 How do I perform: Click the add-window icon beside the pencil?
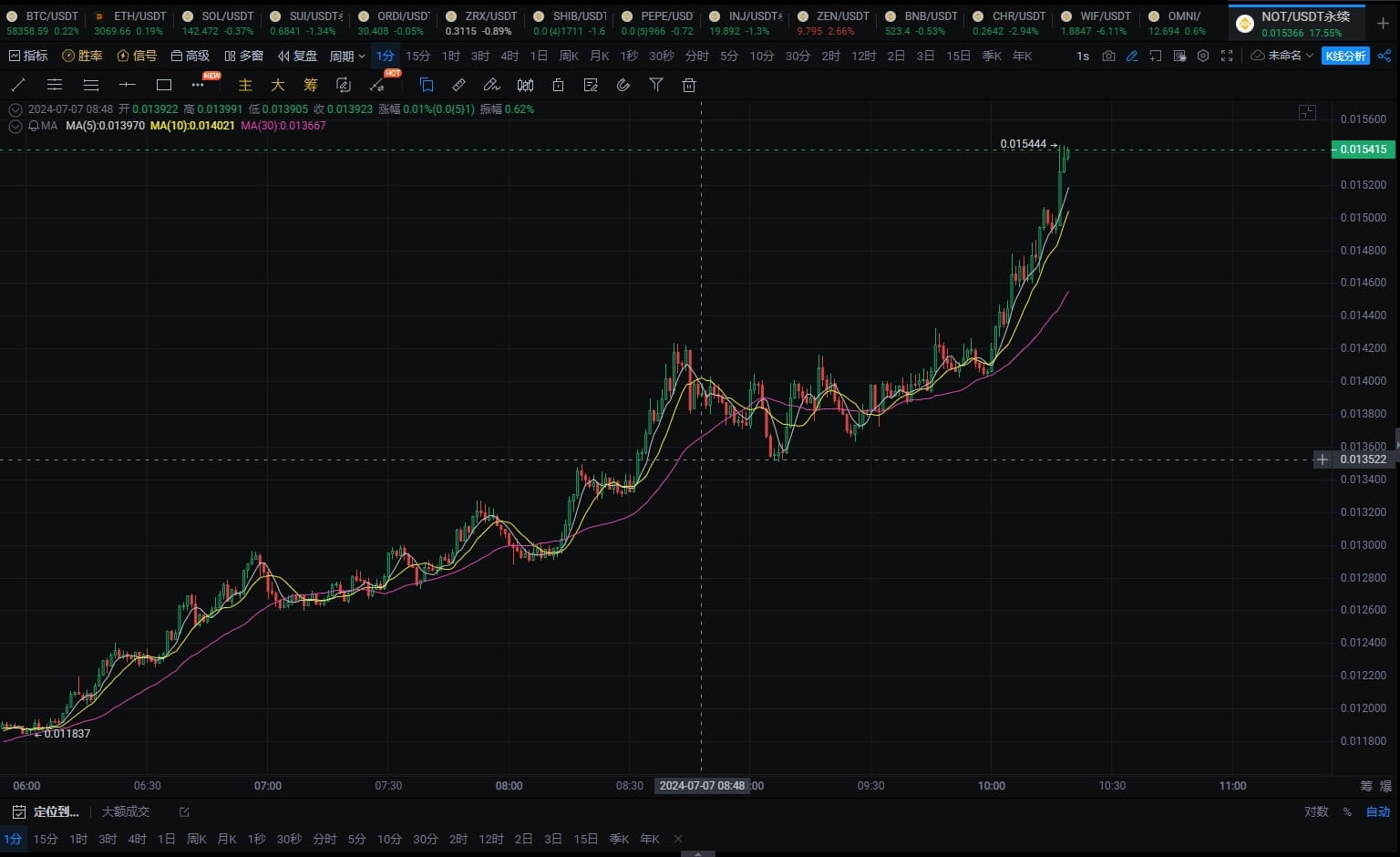tap(1156, 56)
